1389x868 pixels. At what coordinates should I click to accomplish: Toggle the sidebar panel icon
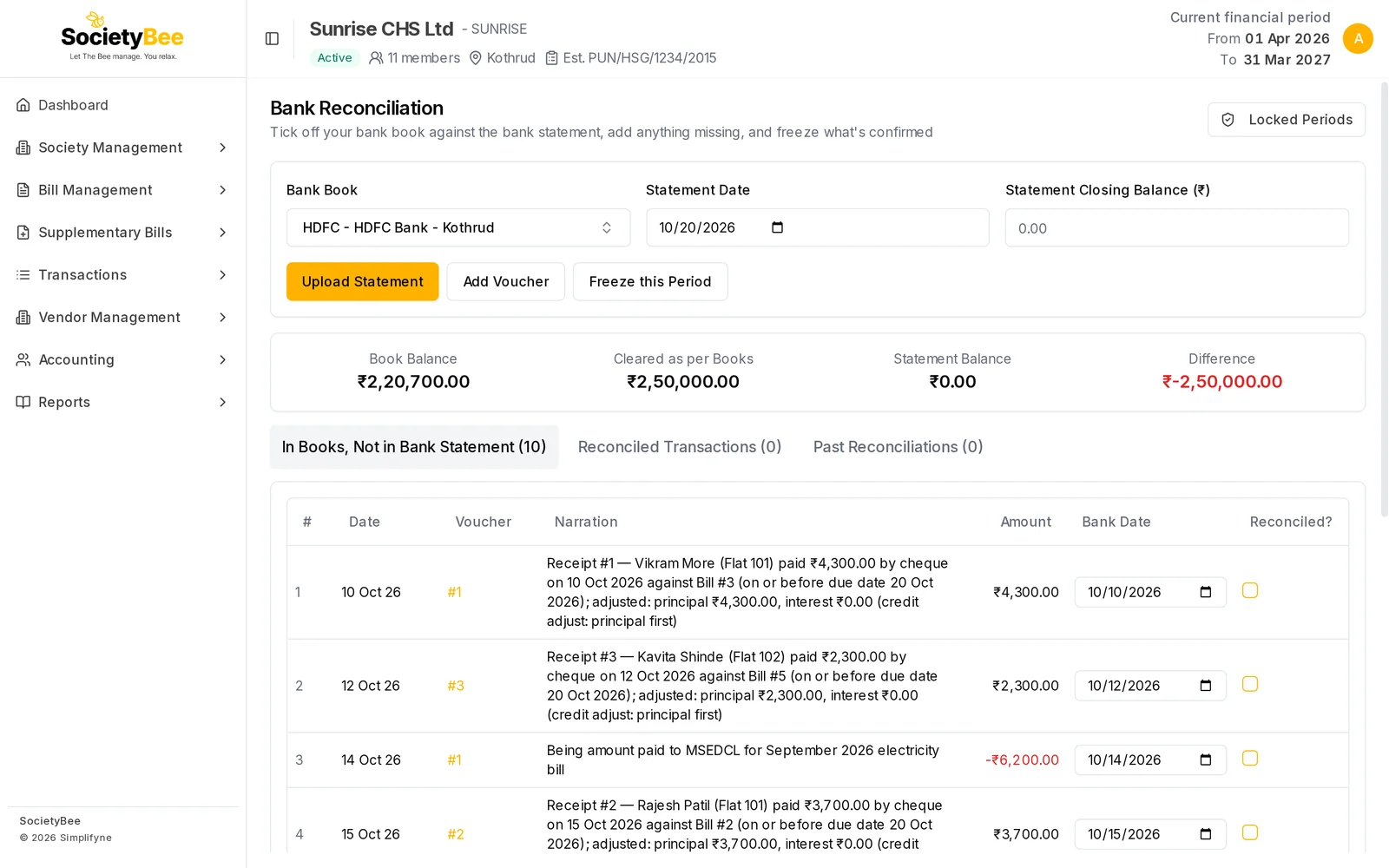[272, 38]
